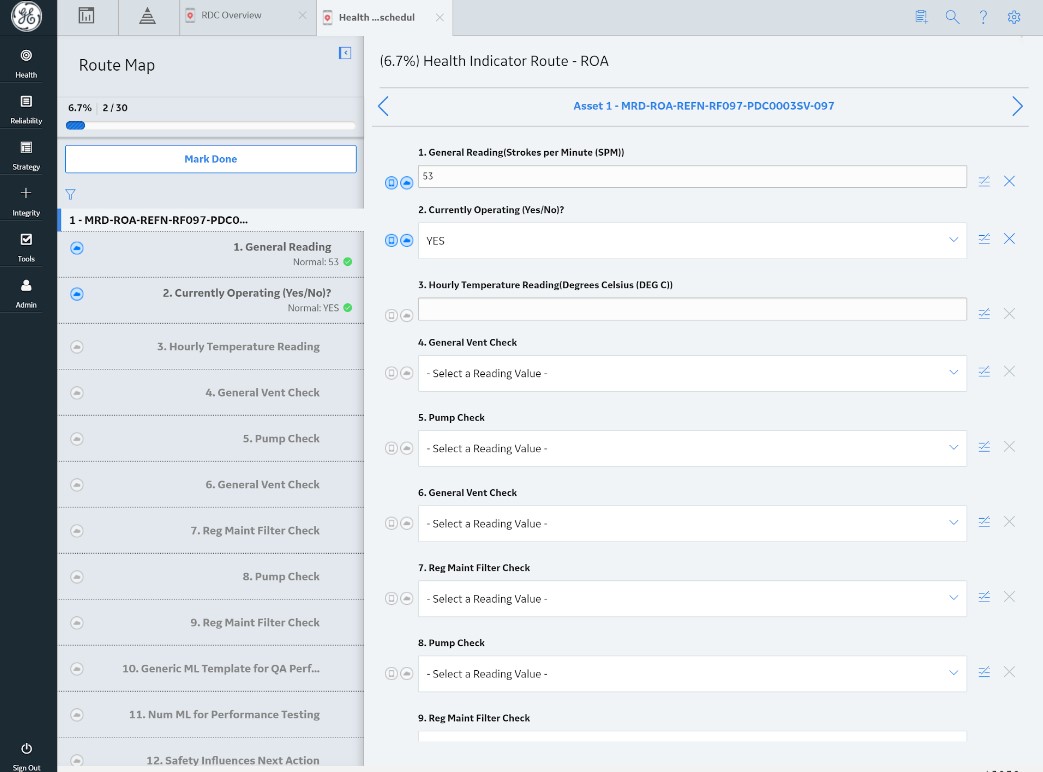Open the Admin module in sidebar
The image size is (1043, 772).
tap(26, 293)
